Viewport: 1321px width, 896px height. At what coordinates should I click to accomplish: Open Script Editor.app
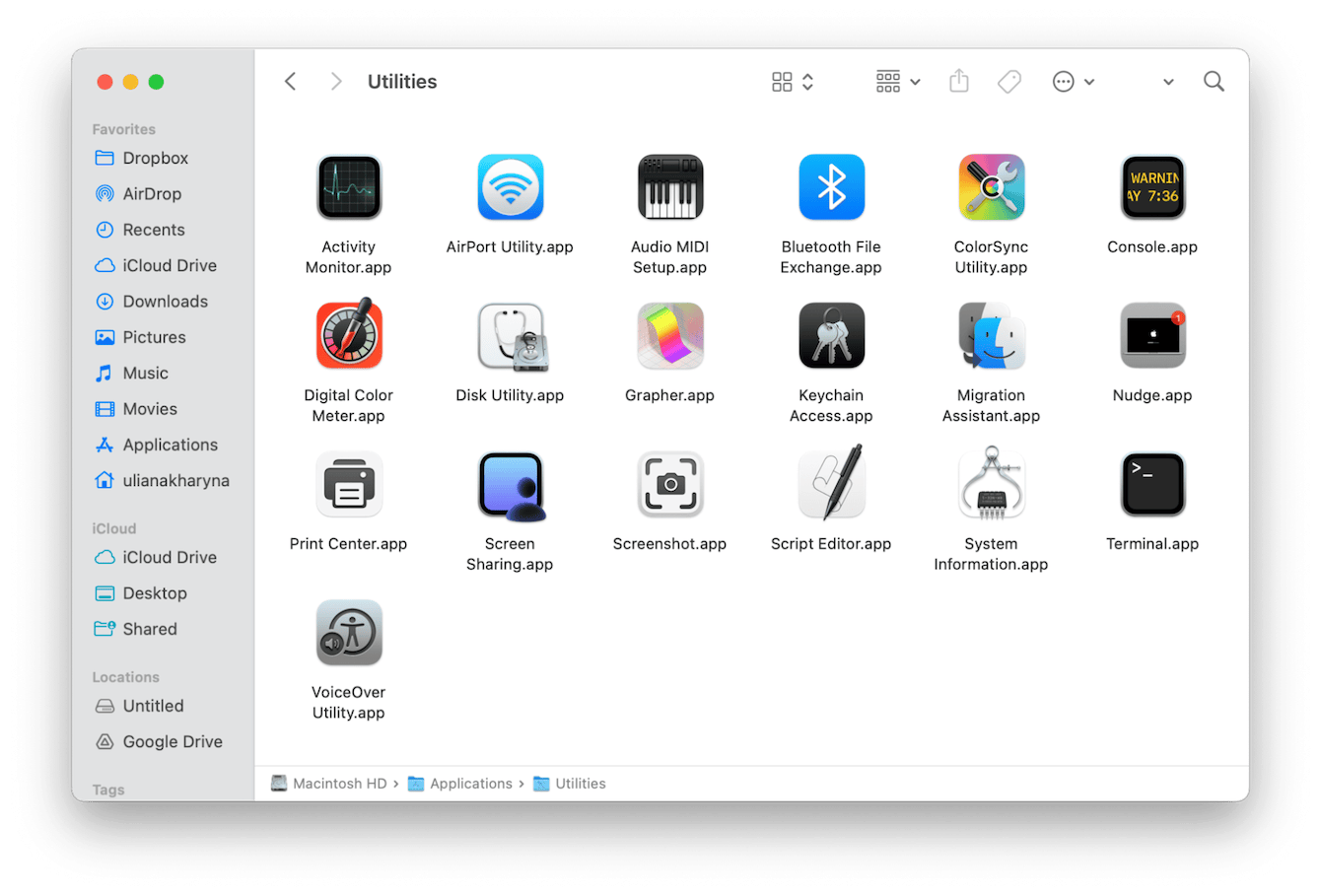(831, 483)
